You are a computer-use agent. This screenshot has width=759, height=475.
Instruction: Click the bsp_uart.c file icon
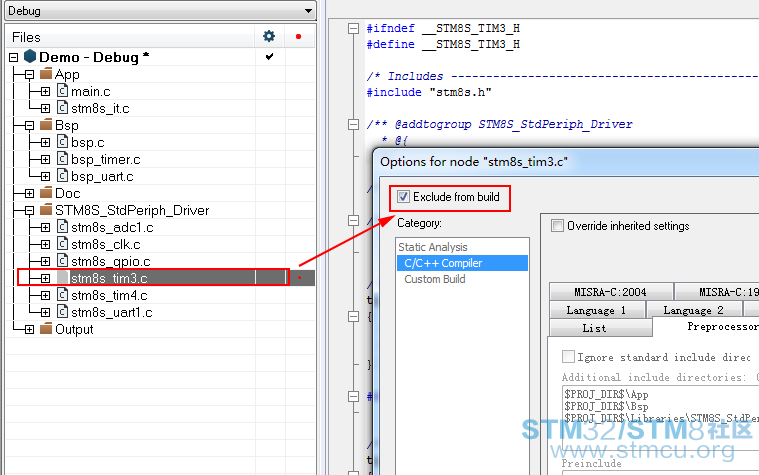pos(62,175)
